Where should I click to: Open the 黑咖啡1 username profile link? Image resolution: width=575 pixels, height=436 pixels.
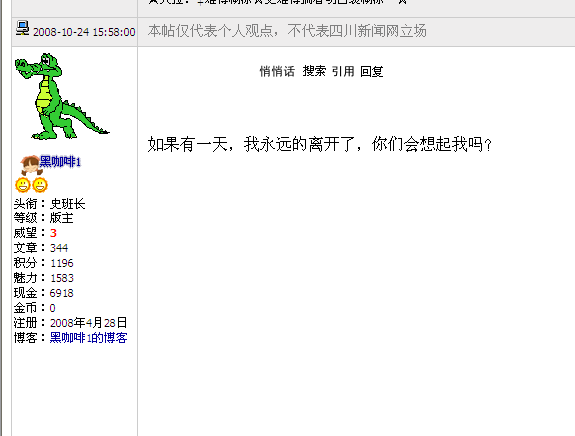pyautogui.click(x=60, y=161)
